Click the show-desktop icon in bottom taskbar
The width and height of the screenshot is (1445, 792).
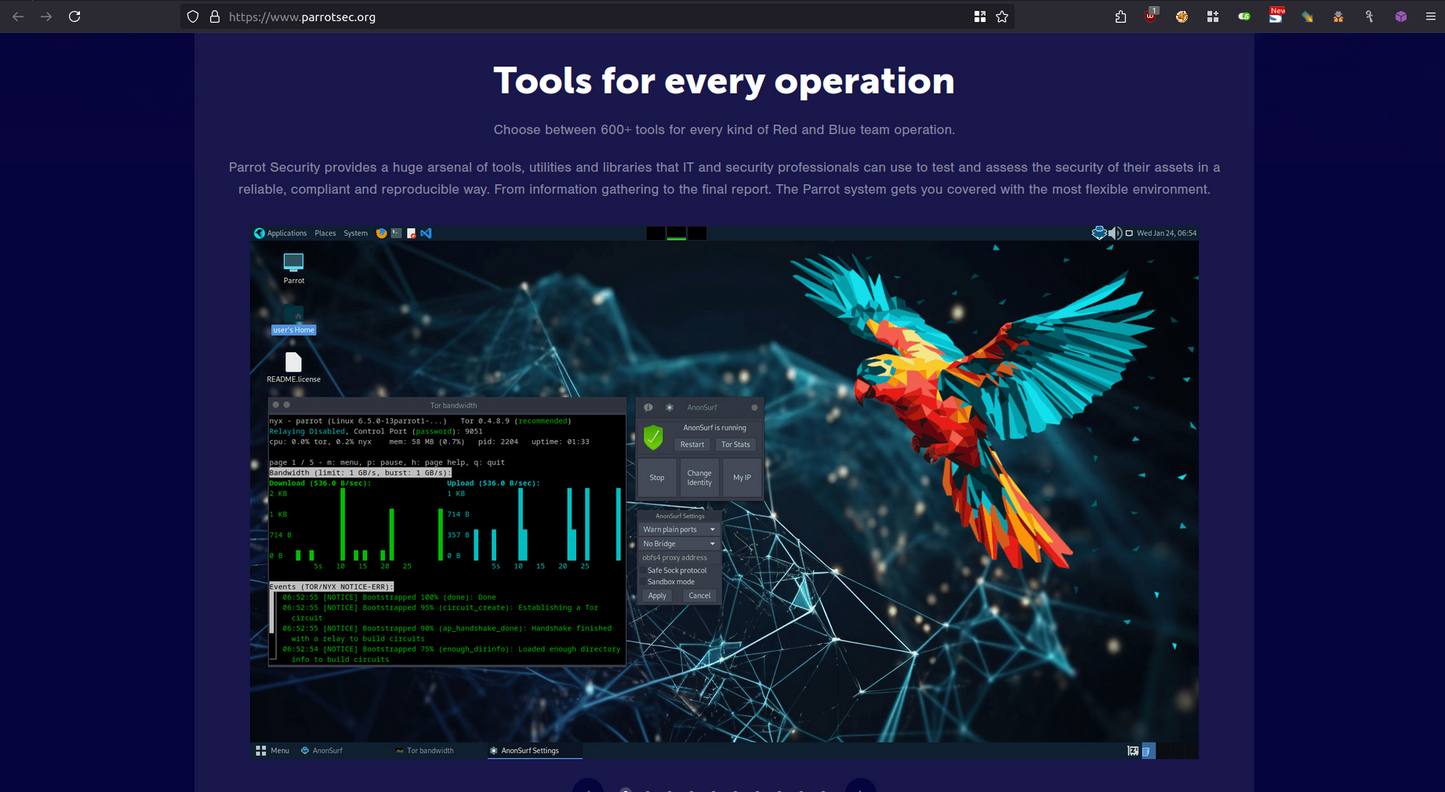[1133, 750]
